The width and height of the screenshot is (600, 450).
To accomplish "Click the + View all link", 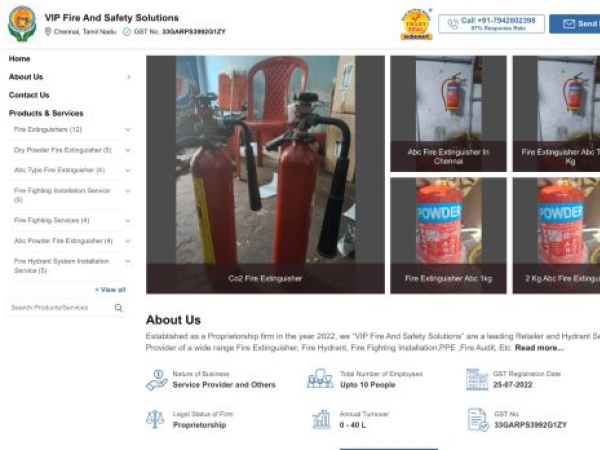I will click(110, 290).
